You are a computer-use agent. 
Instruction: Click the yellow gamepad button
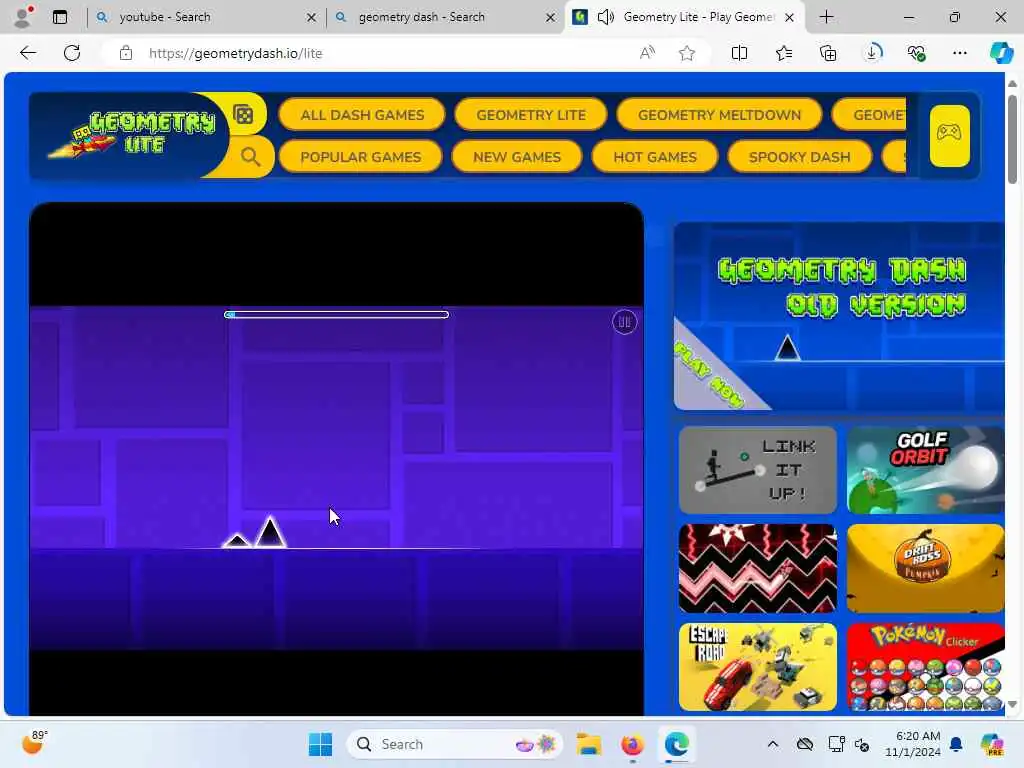tap(950, 136)
